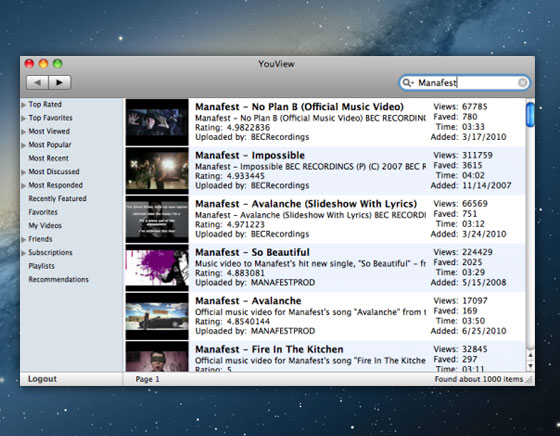The height and width of the screenshot is (436, 560).
Task: Open My Videos in sidebar
Action: 45,226
